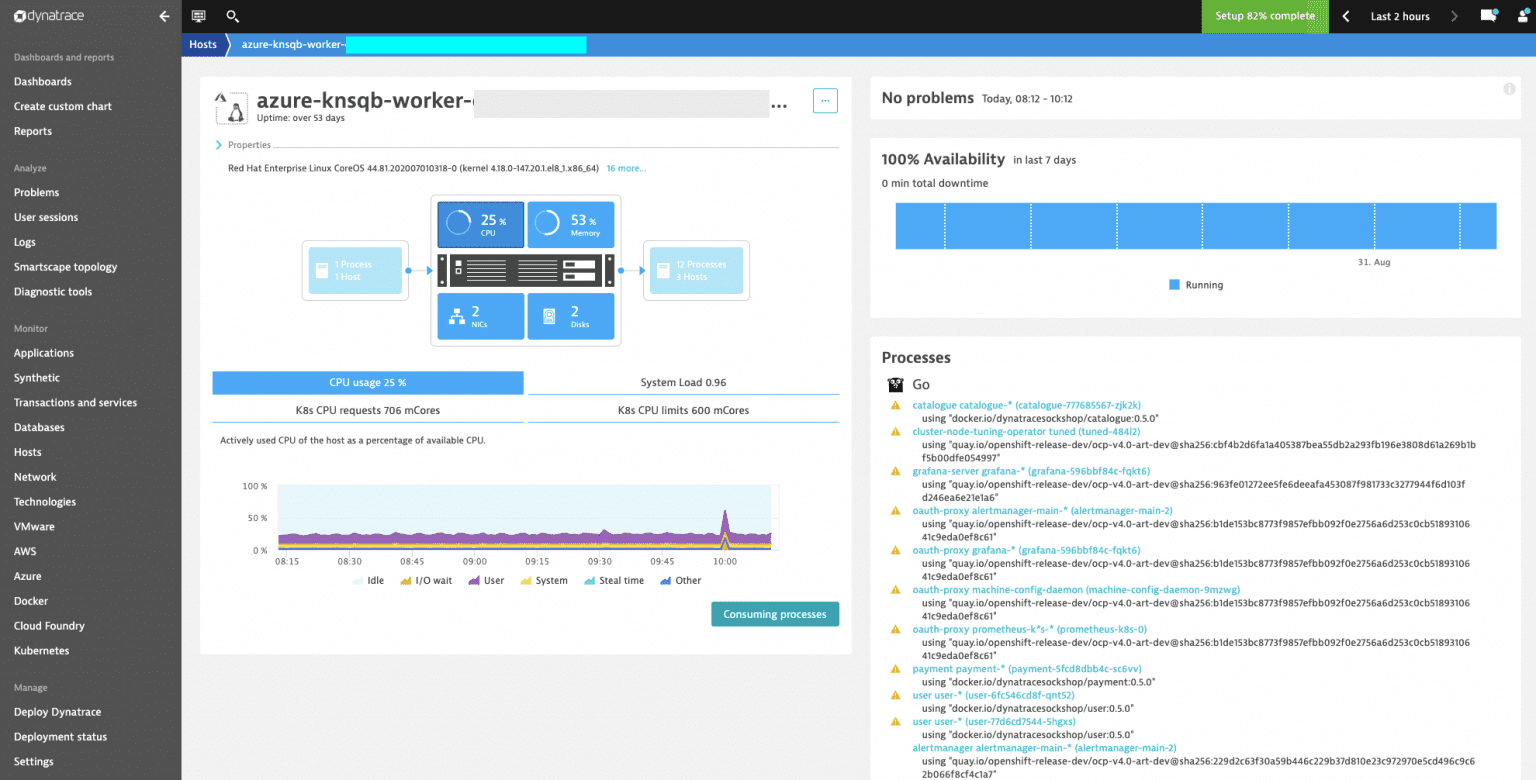Click the Dynatrace logo in the sidebar
Viewport: 1536px width, 780px height.
pos(45,15)
